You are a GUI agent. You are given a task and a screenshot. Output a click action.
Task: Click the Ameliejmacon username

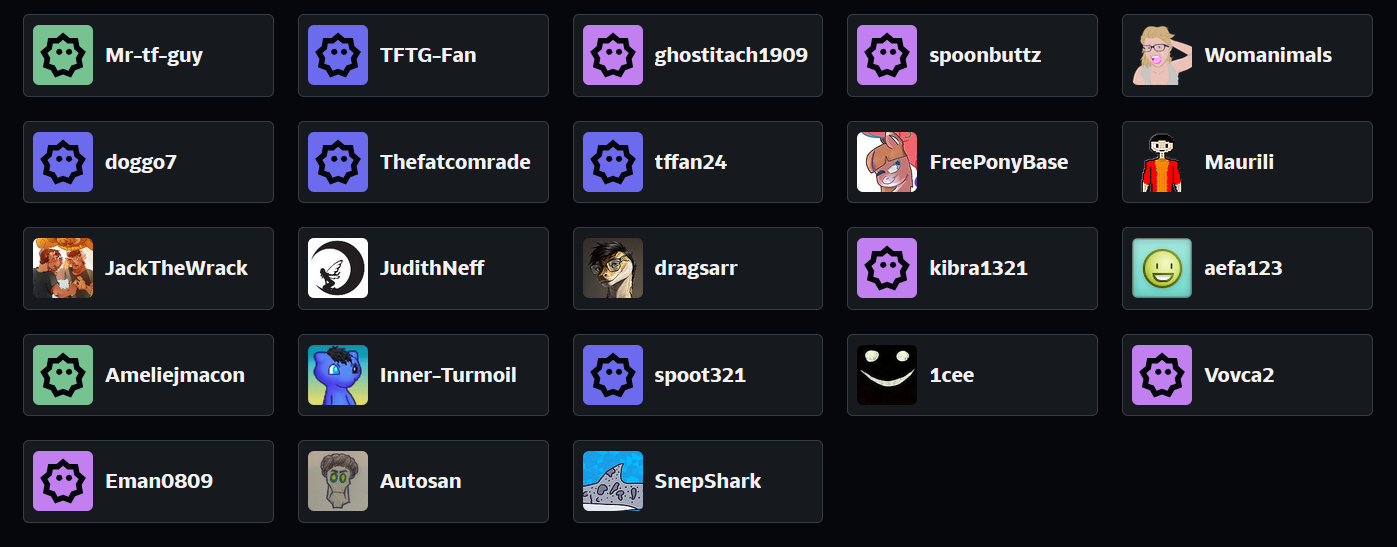(x=175, y=375)
